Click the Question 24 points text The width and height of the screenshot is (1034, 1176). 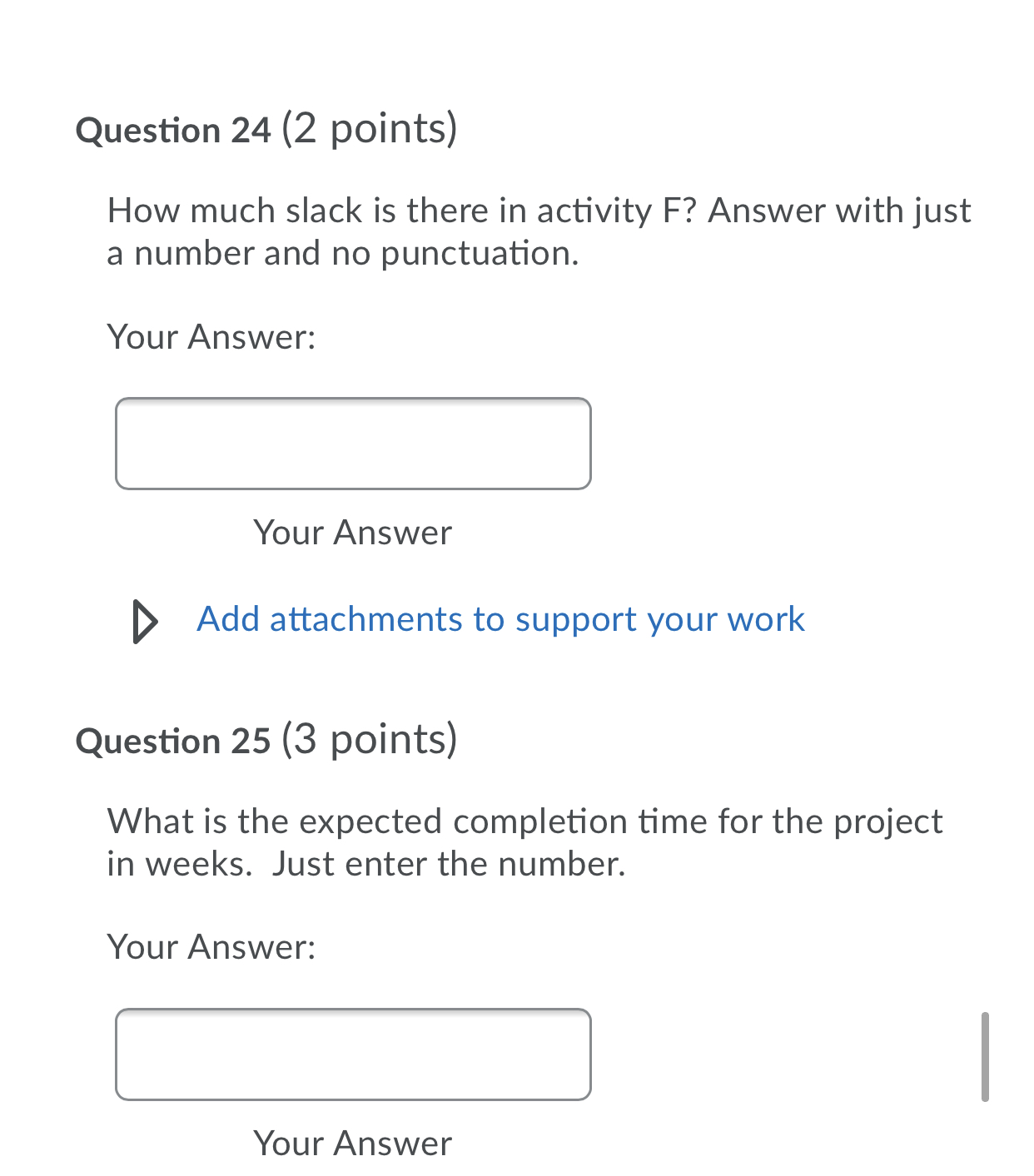(370, 128)
